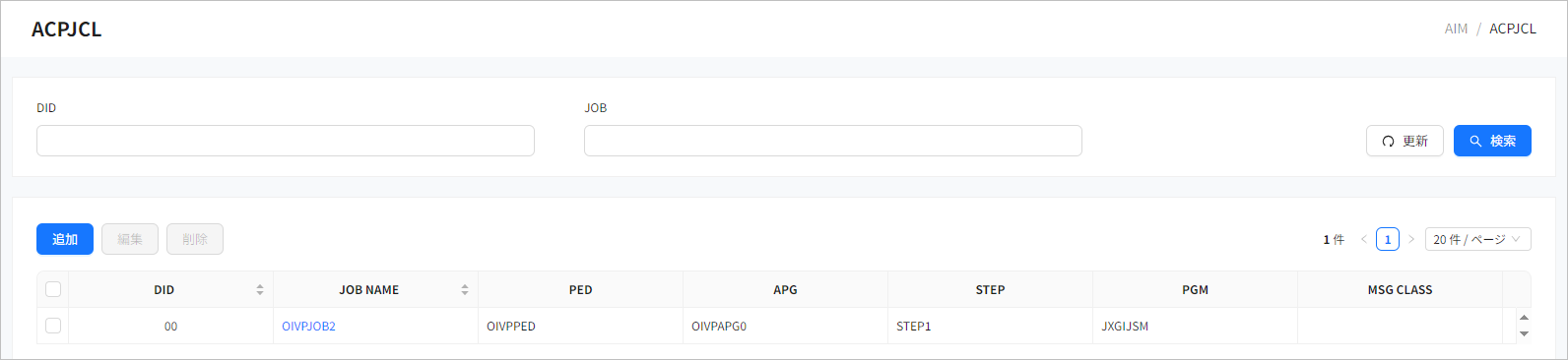Go to previous page with left chevron
1568x360 pixels.
point(1364,239)
